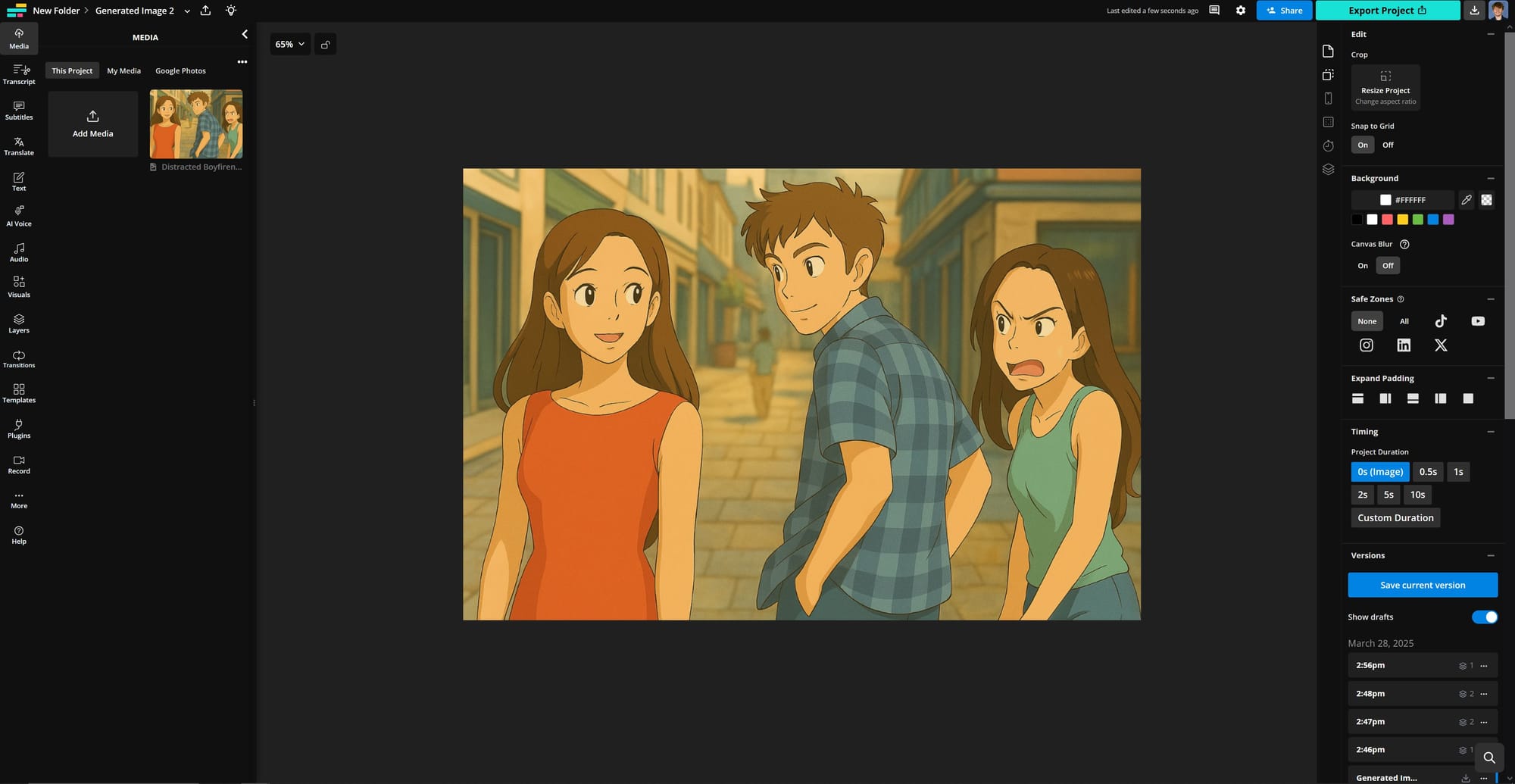Open the Plugins panel
This screenshot has height=784, width=1515.
18,427
